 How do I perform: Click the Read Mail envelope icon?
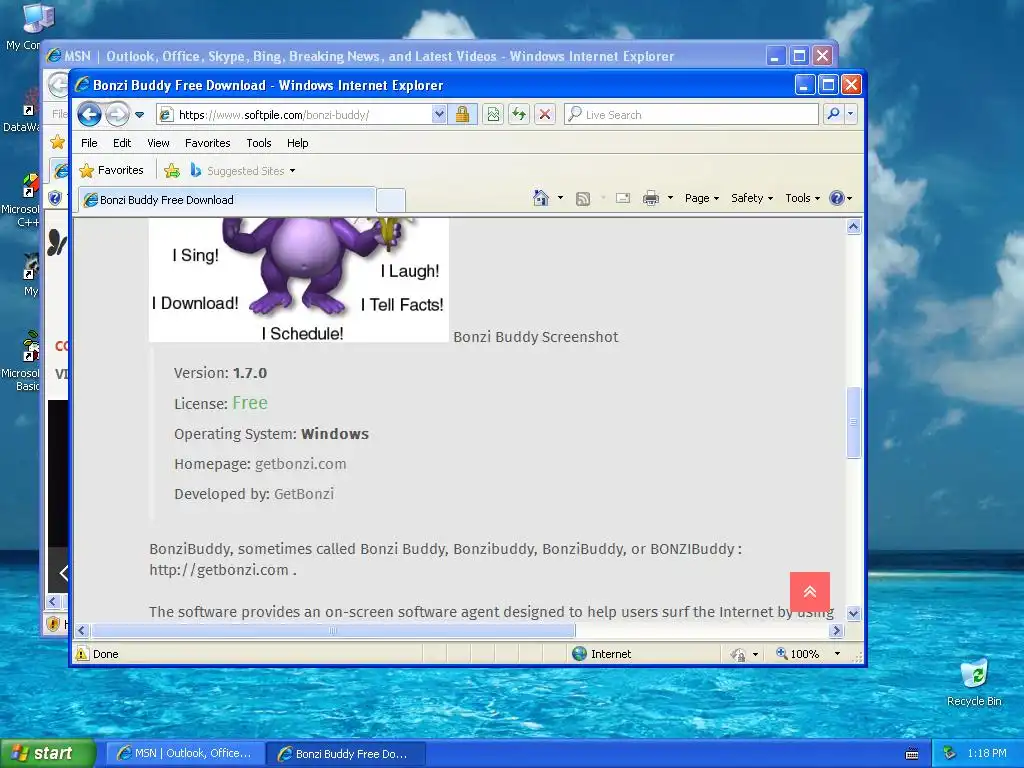(623, 198)
